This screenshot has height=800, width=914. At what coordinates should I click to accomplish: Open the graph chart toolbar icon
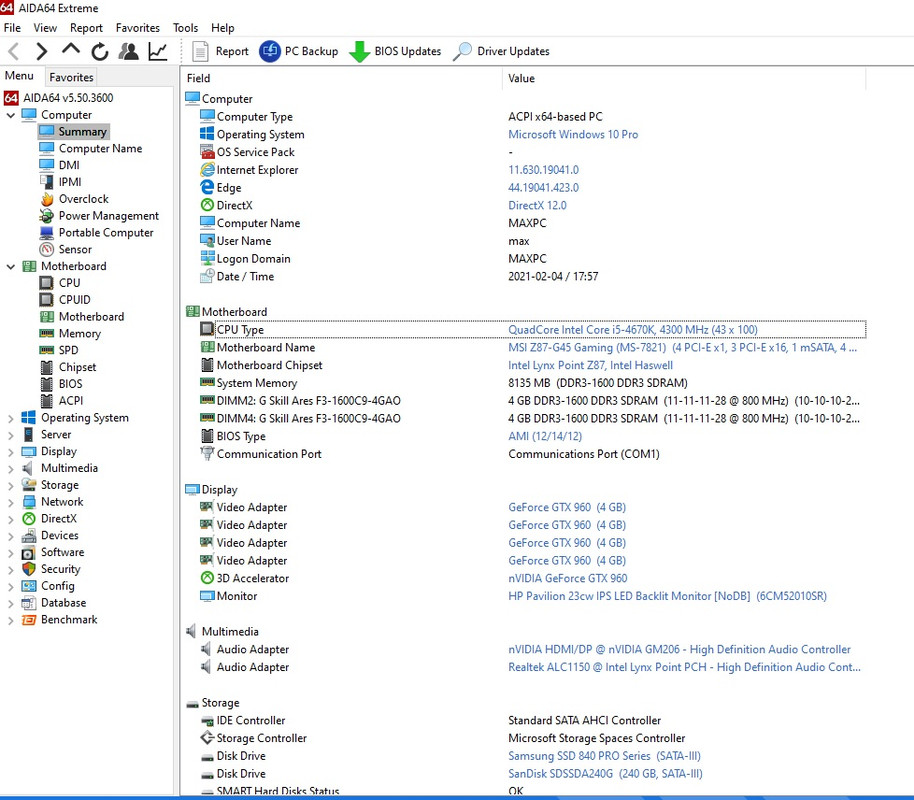pos(158,51)
